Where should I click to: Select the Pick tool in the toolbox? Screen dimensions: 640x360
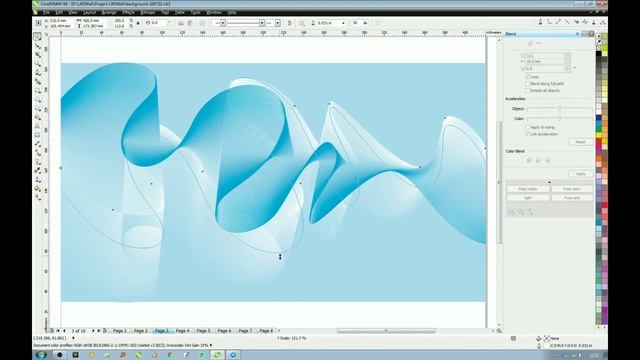pos(38,37)
